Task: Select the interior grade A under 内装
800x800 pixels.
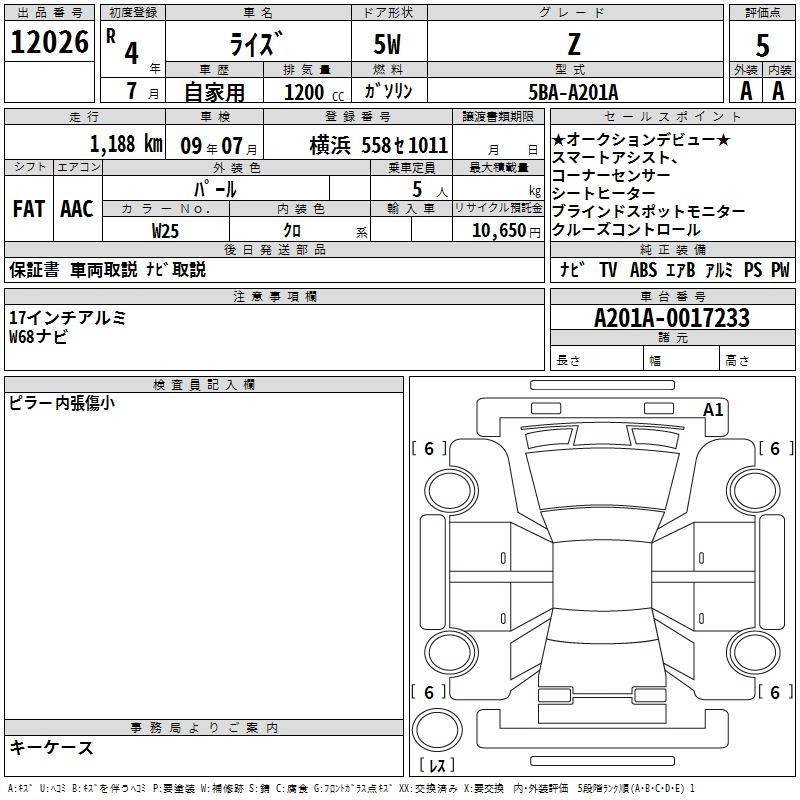Action: coord(778,91)
